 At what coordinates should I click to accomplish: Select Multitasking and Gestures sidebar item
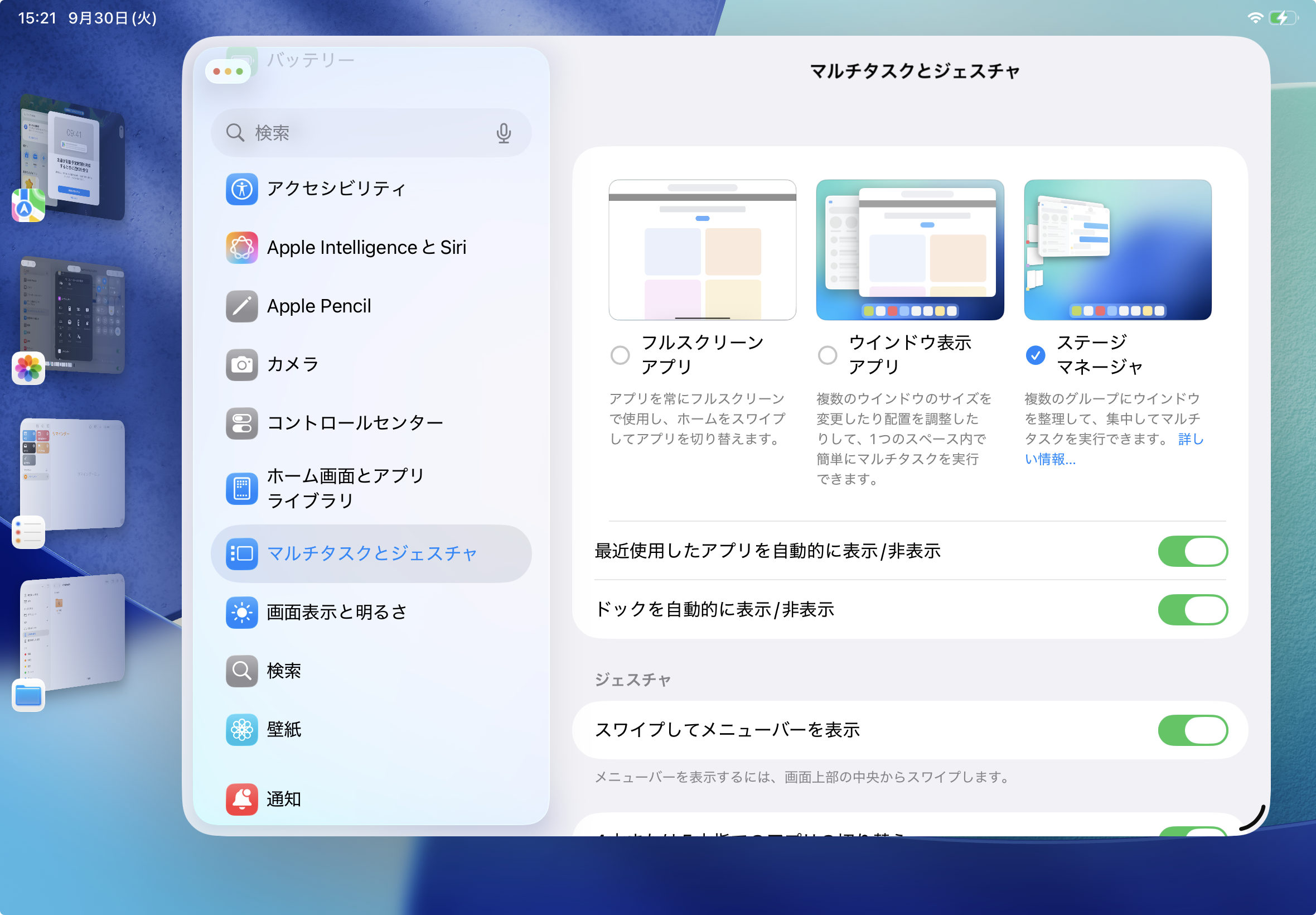[371, 553]
